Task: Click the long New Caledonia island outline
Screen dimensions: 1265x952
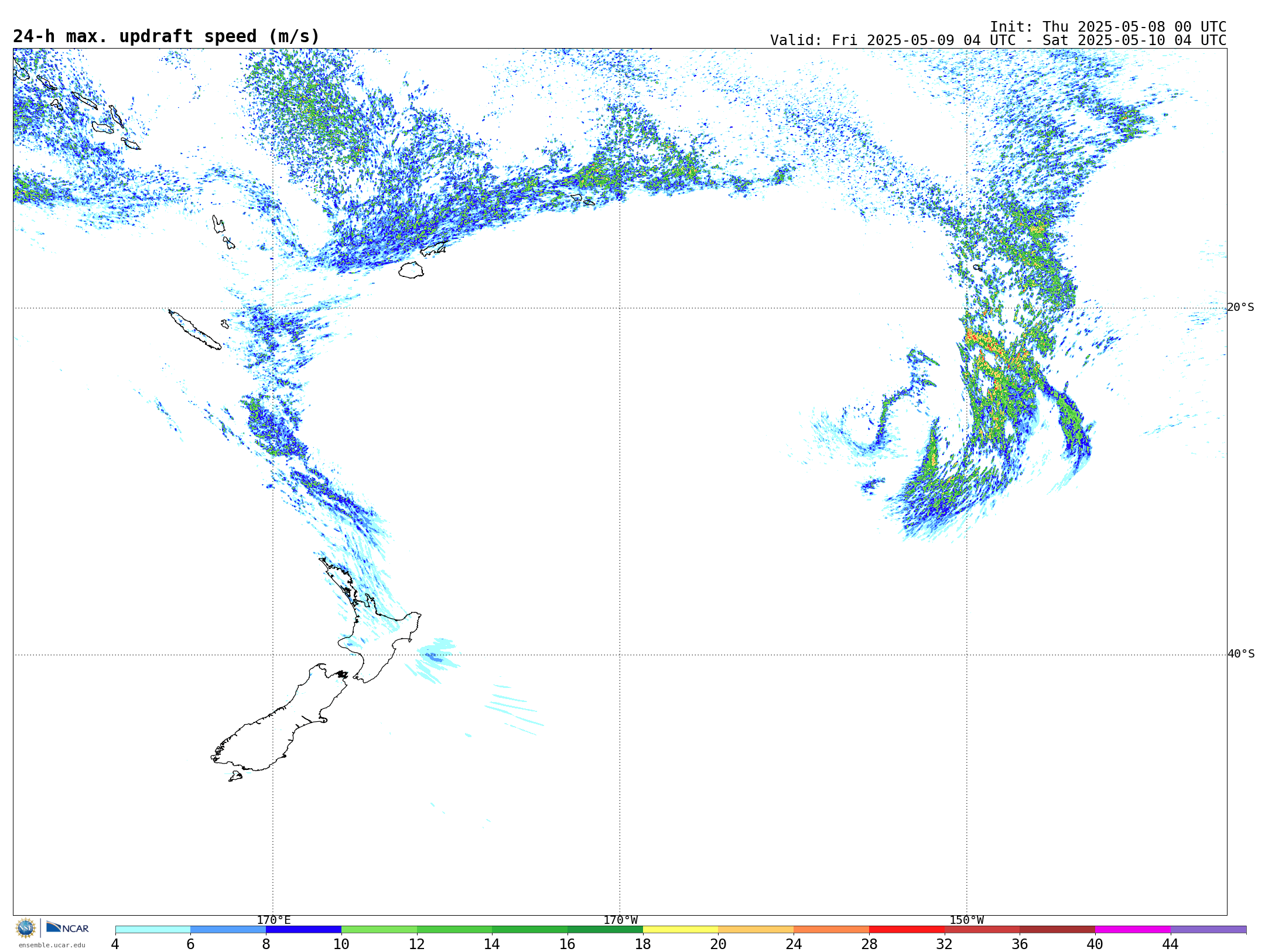Action: click(x=195, y=330)
